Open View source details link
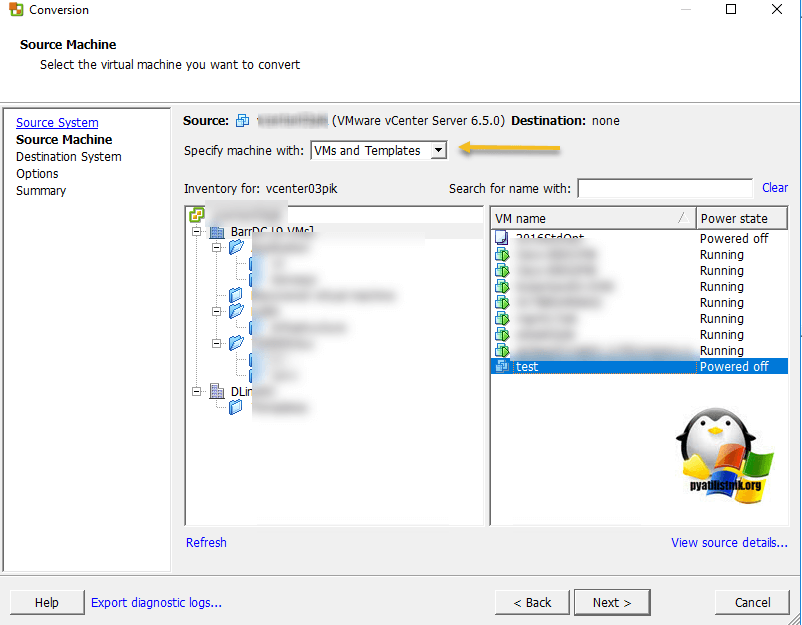This screenshot has height=625, width=802. (x=729, y=543)
